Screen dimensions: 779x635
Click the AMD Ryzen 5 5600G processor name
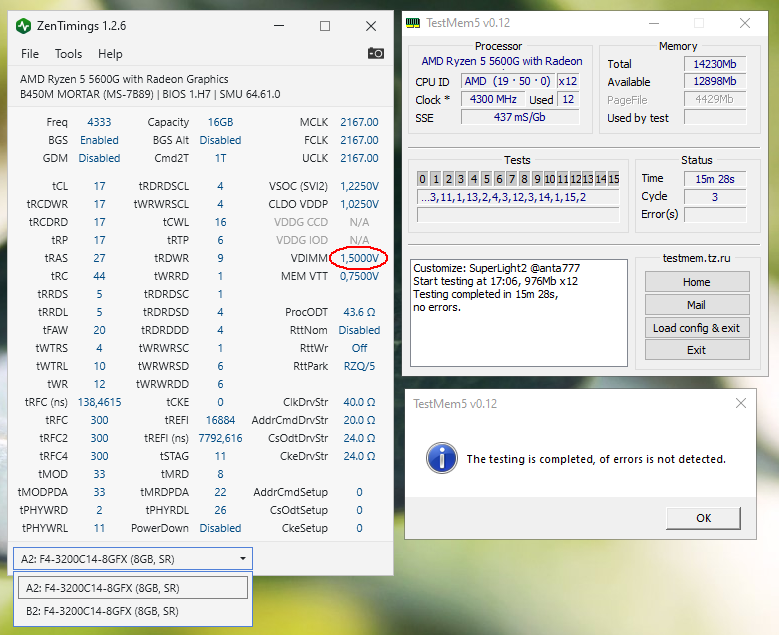point(502,61)
